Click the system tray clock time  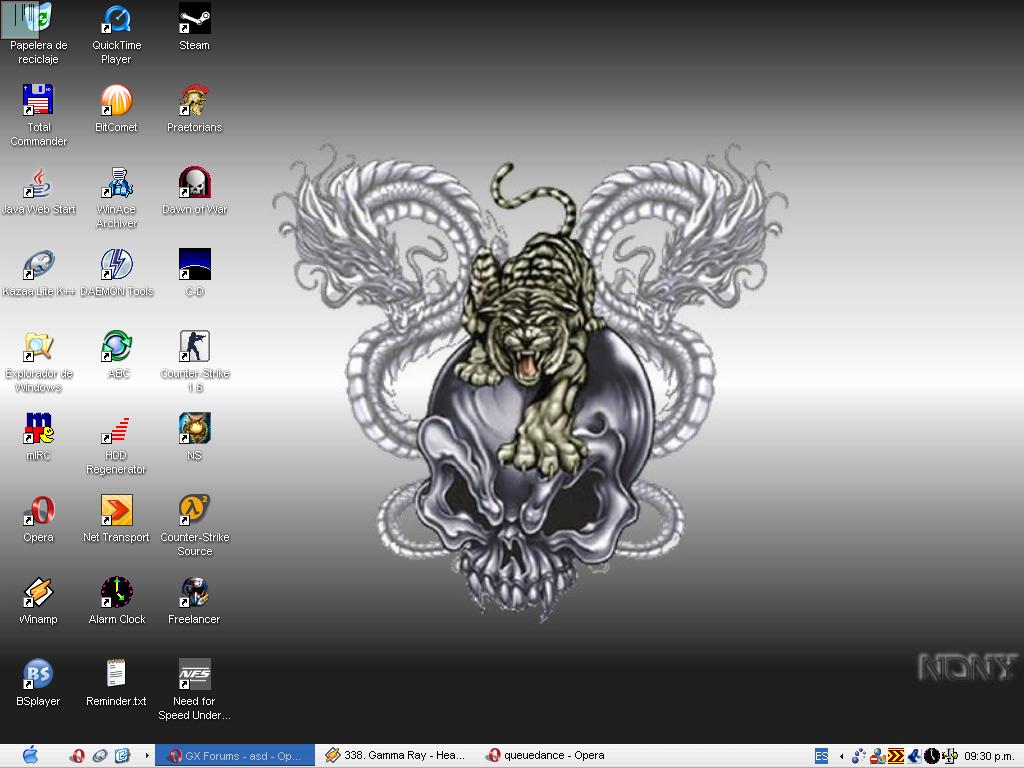989,756
